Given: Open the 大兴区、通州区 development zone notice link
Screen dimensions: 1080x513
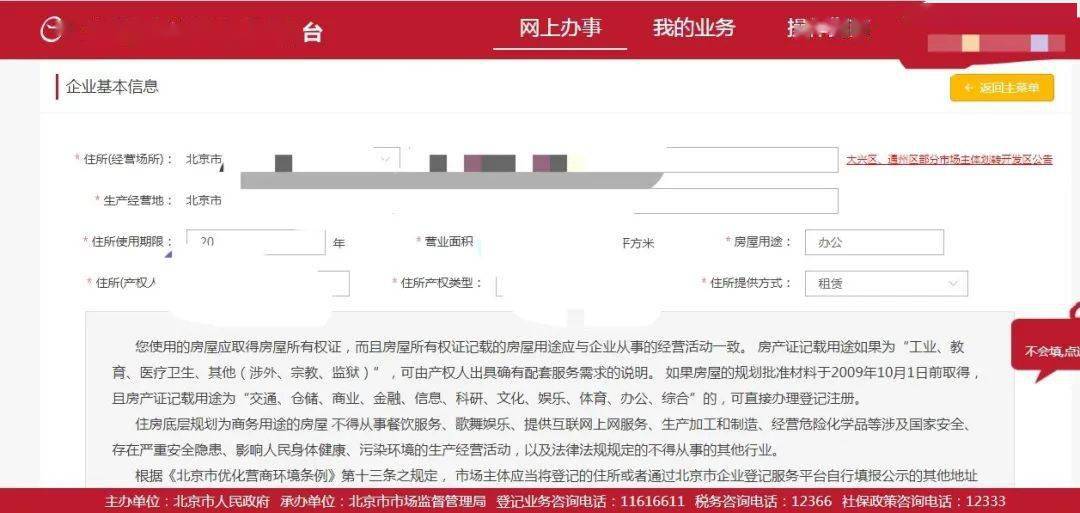Looking at the screenshot, I should (949, 159).
